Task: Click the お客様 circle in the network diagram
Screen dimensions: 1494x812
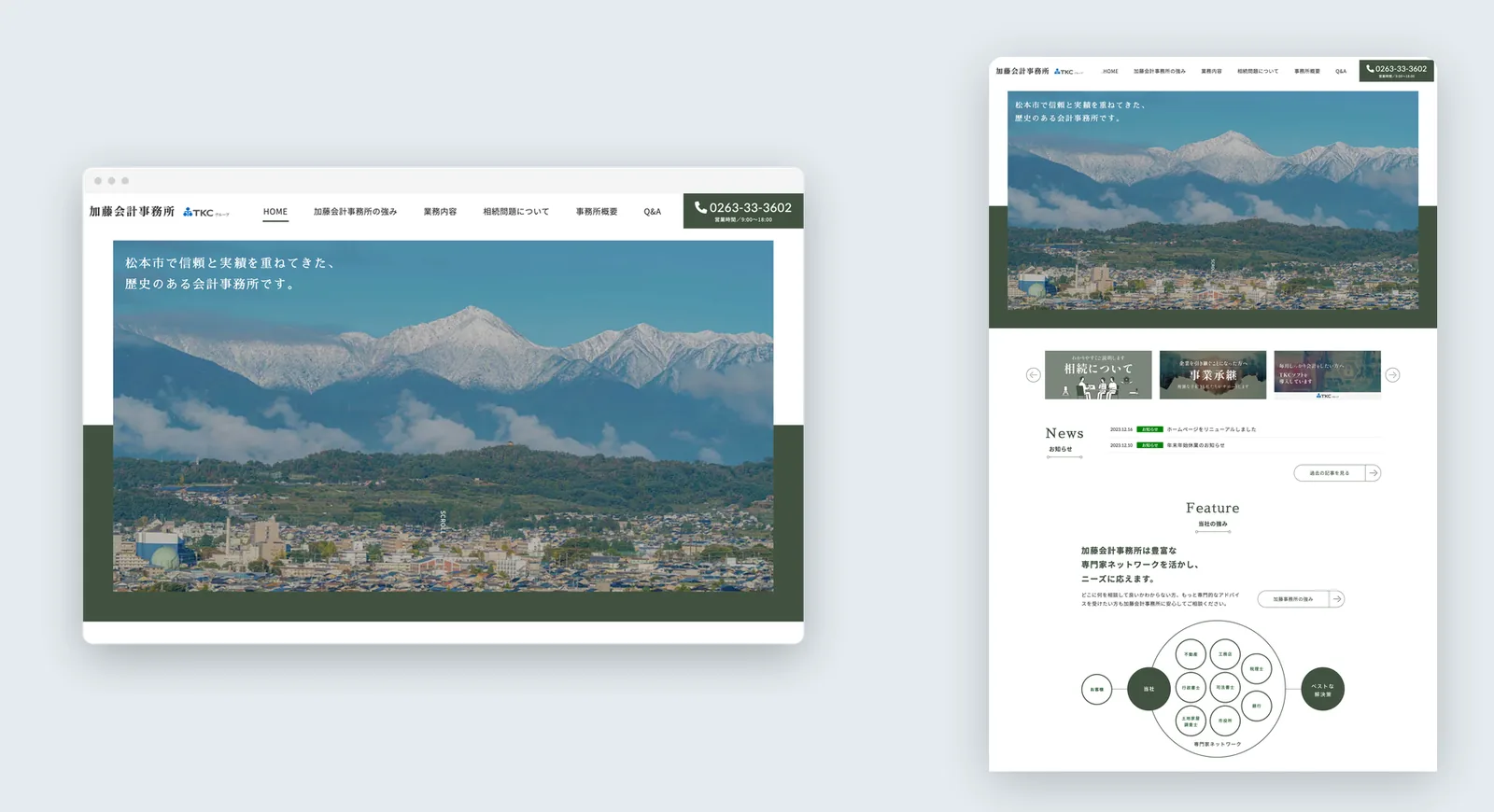Action: tap(1096, 689)
